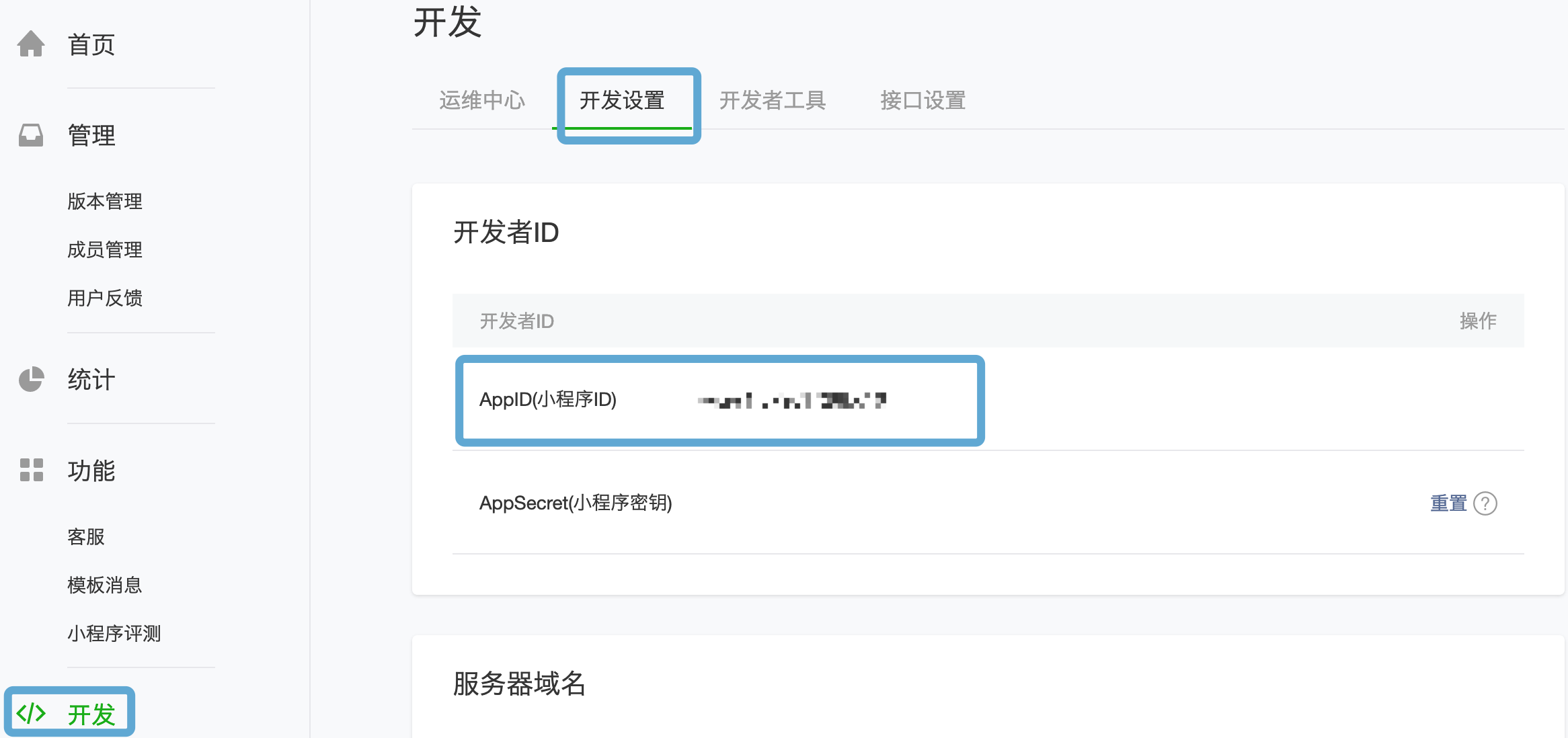Switch to the 开发设置 tab
1568x738 pixels.
point(622,101)
